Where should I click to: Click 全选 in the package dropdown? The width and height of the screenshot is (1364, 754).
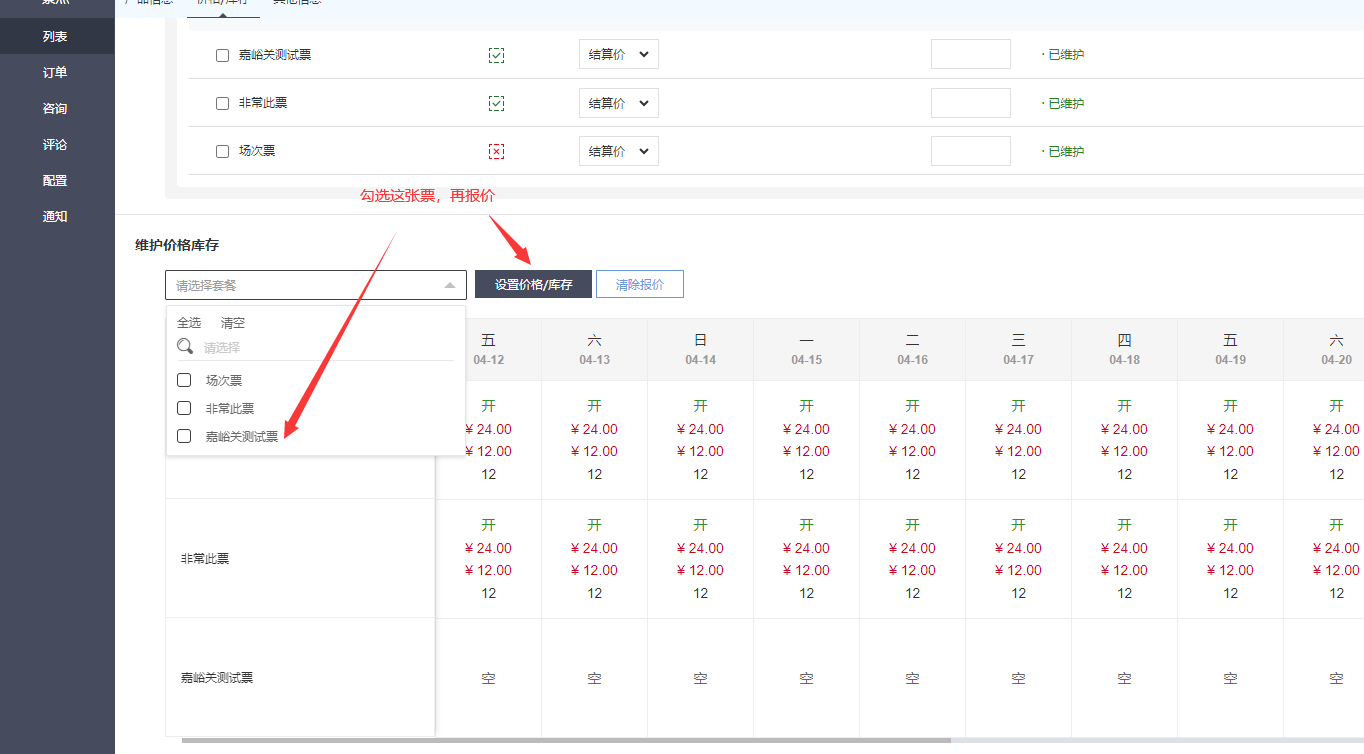[x=189, y=323]
